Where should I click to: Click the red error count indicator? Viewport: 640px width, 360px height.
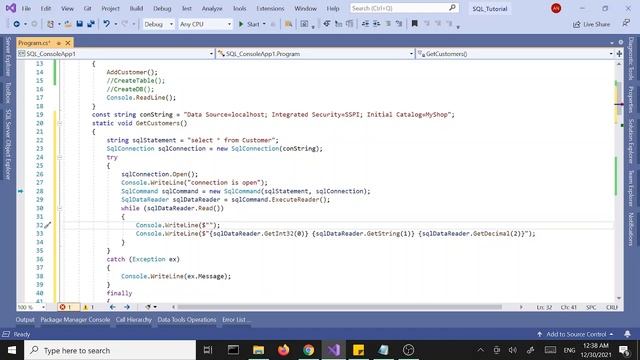pyautogui.click(x=68, y=307)
